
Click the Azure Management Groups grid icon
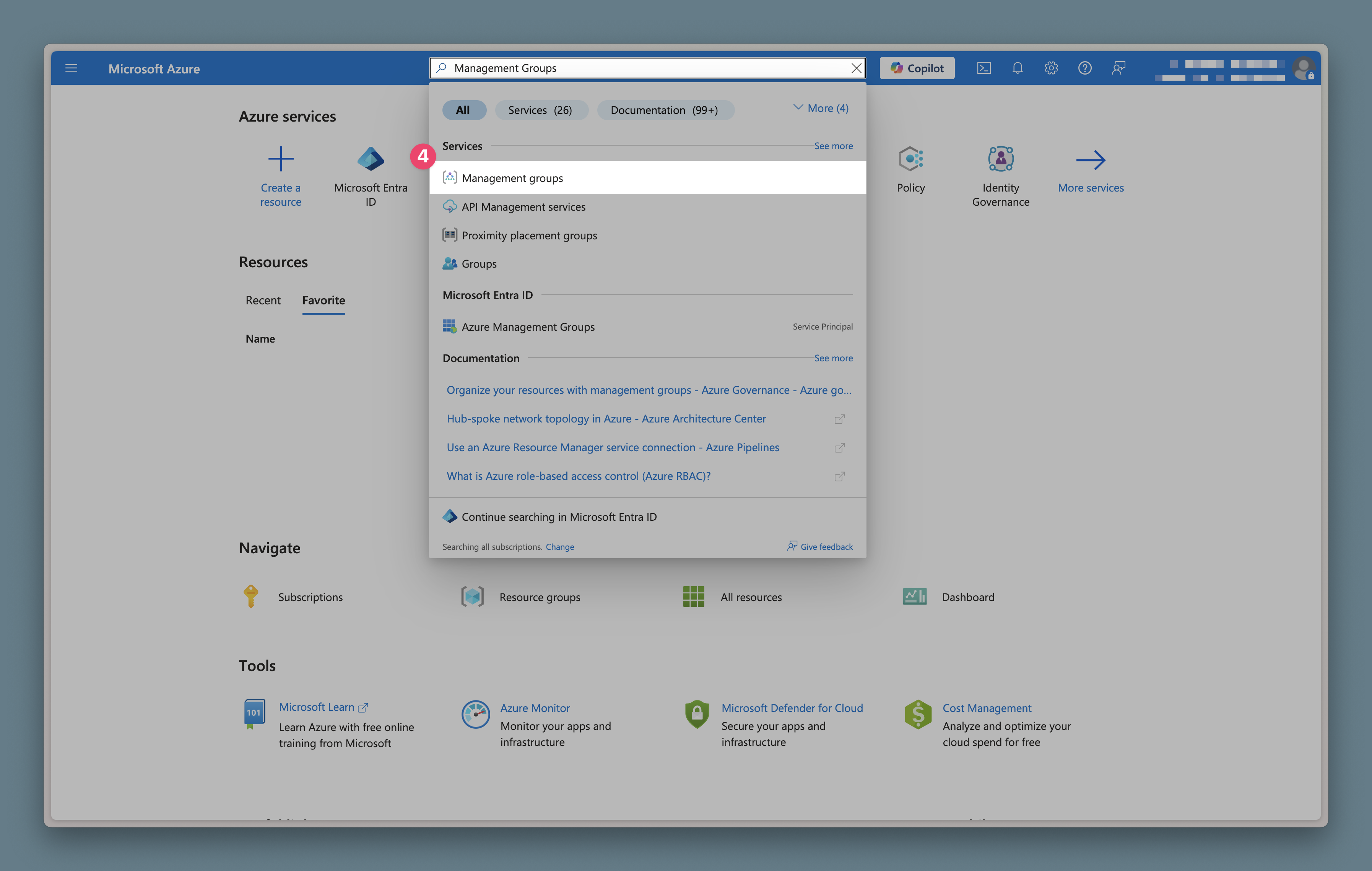(x=450, y=326)
